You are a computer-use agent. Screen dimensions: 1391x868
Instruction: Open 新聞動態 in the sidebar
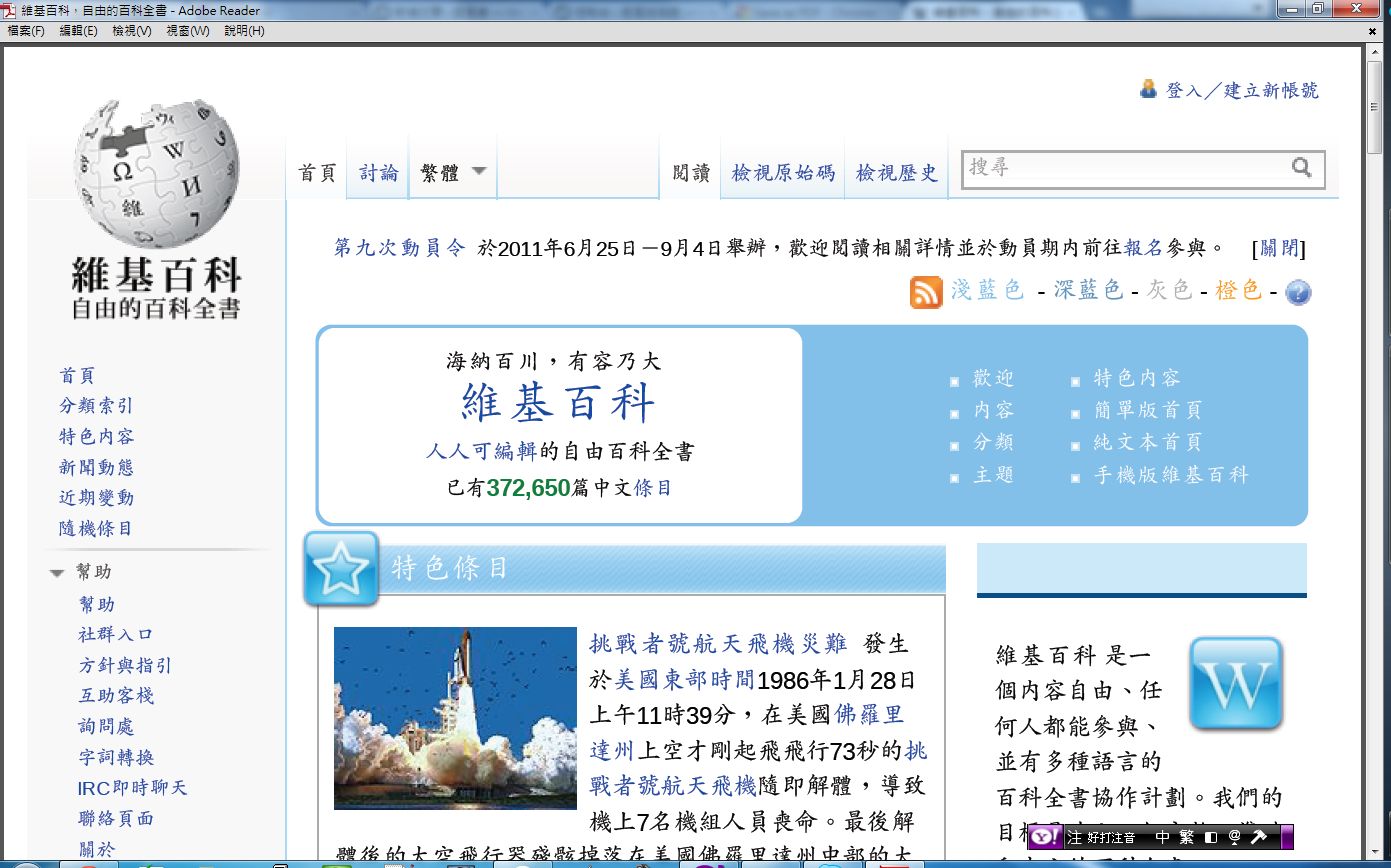(x=96, y=467)
